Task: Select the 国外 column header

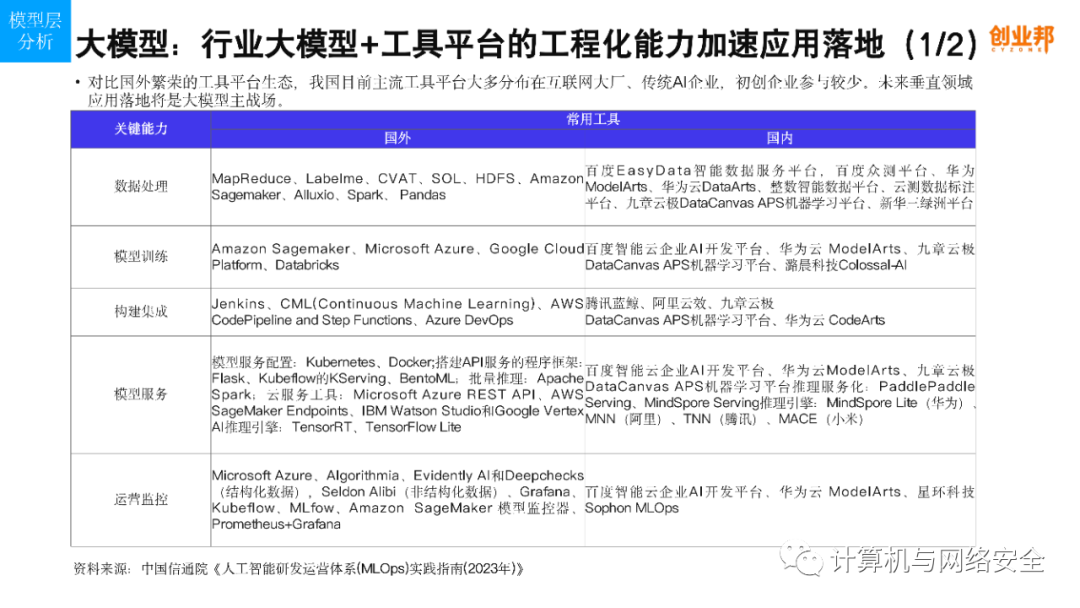Action: pyautogui.click(x=397, y=138)
